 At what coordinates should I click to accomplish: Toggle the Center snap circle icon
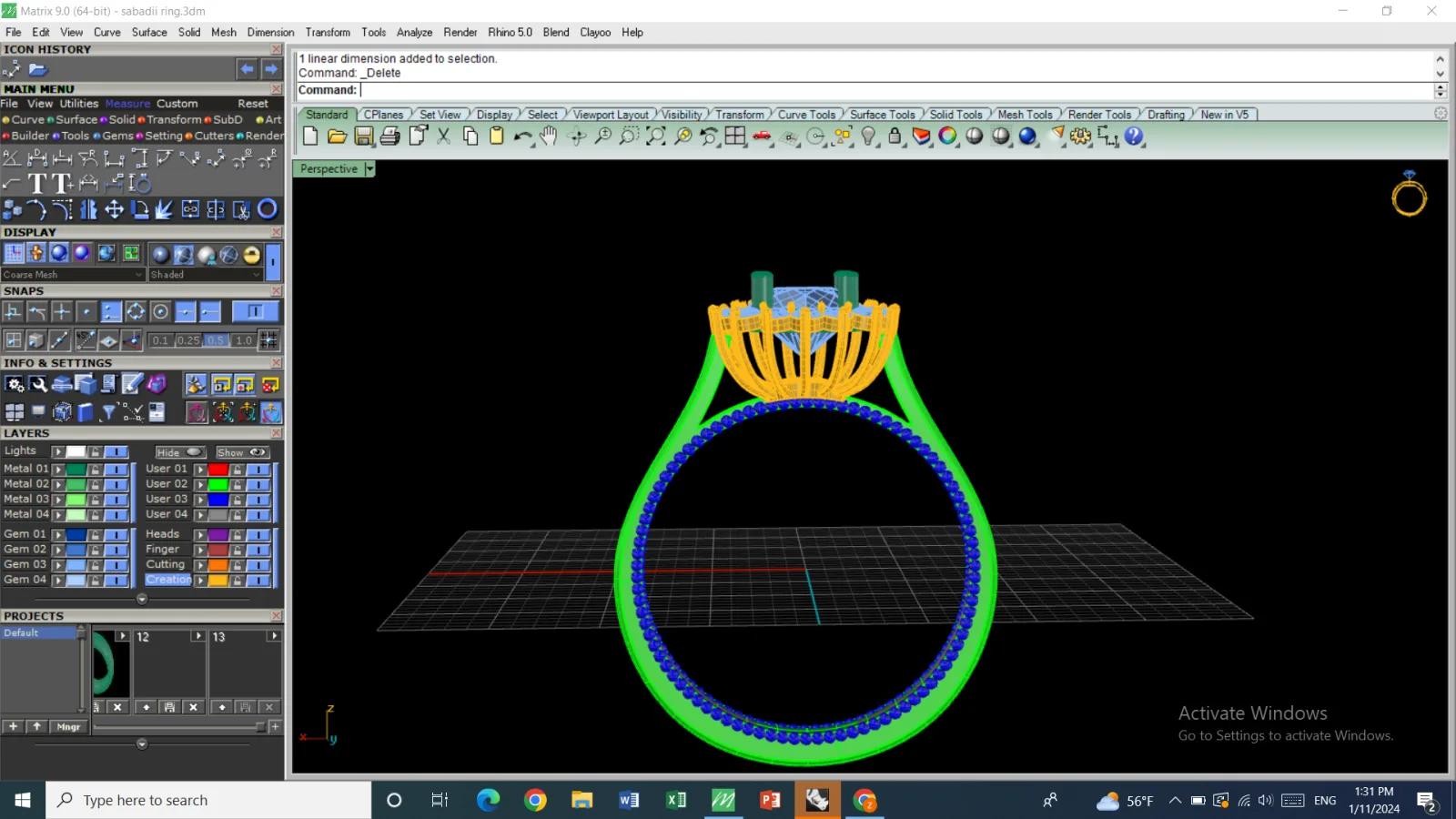(x=160, y=312)
